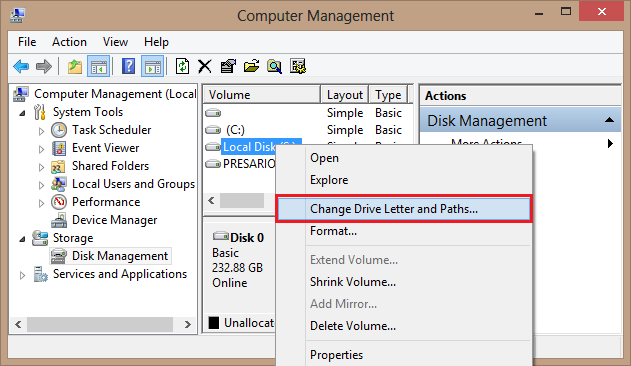Expand the Event Viewer node
The width and height of the screenshot is (631, 366).
(41, 149)
